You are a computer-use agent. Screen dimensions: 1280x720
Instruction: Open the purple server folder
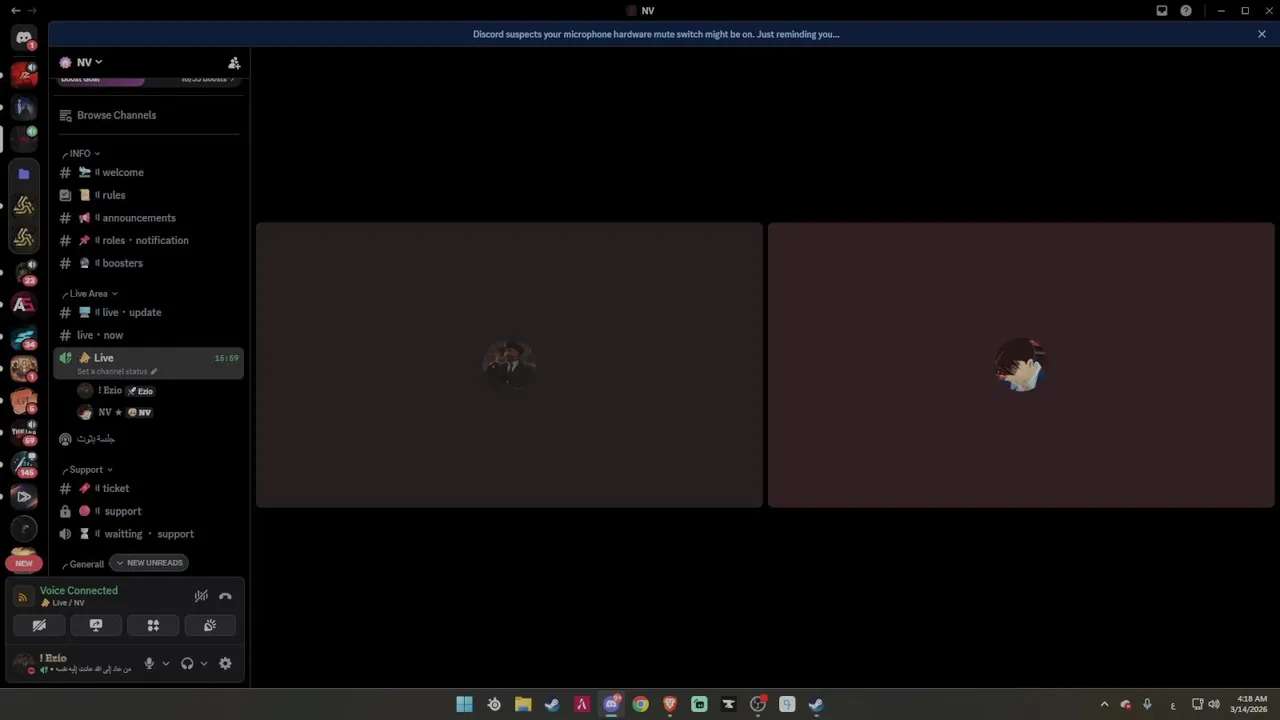click(x=24, y=173)
